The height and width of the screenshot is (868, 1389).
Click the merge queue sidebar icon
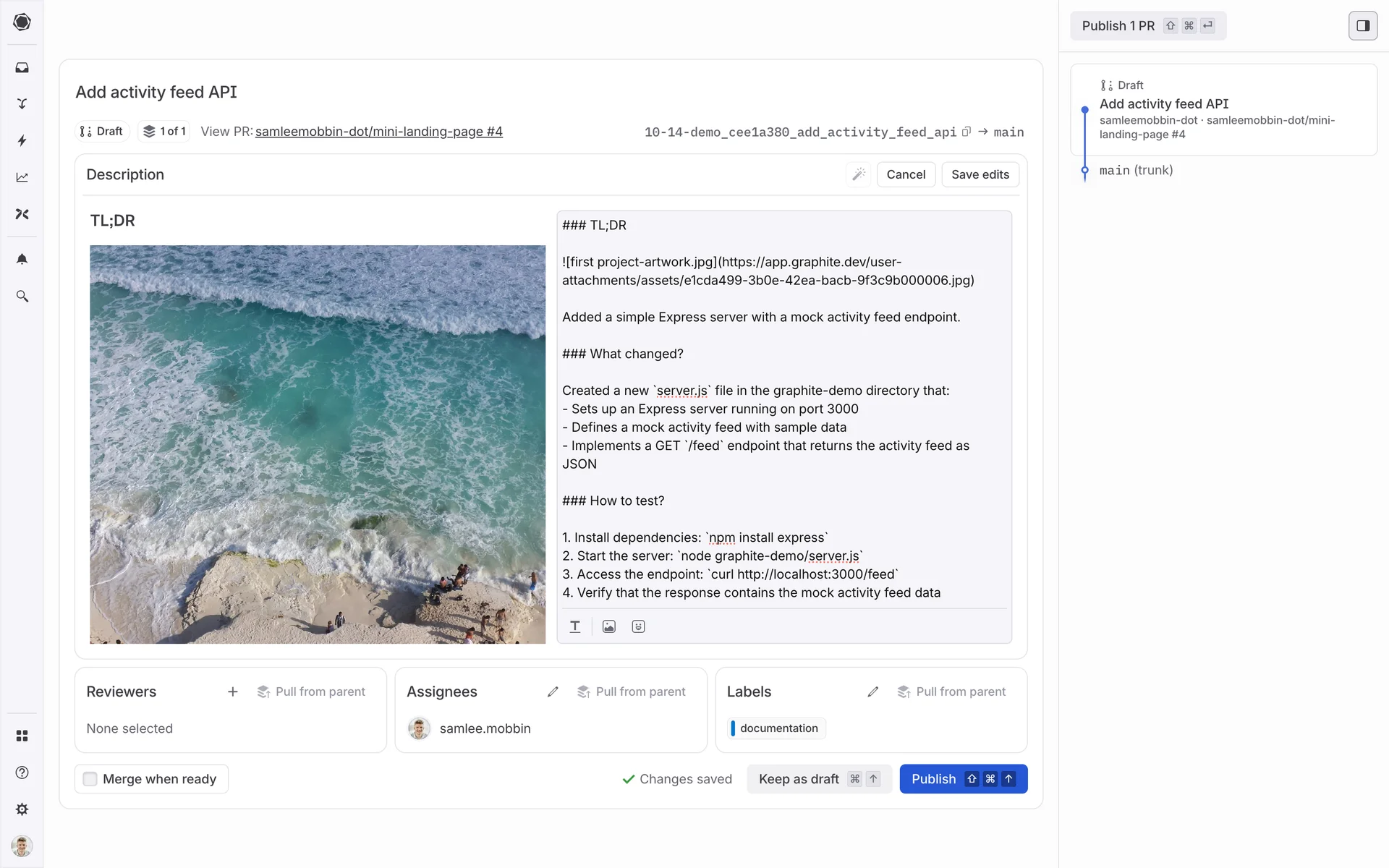[22, 103]
